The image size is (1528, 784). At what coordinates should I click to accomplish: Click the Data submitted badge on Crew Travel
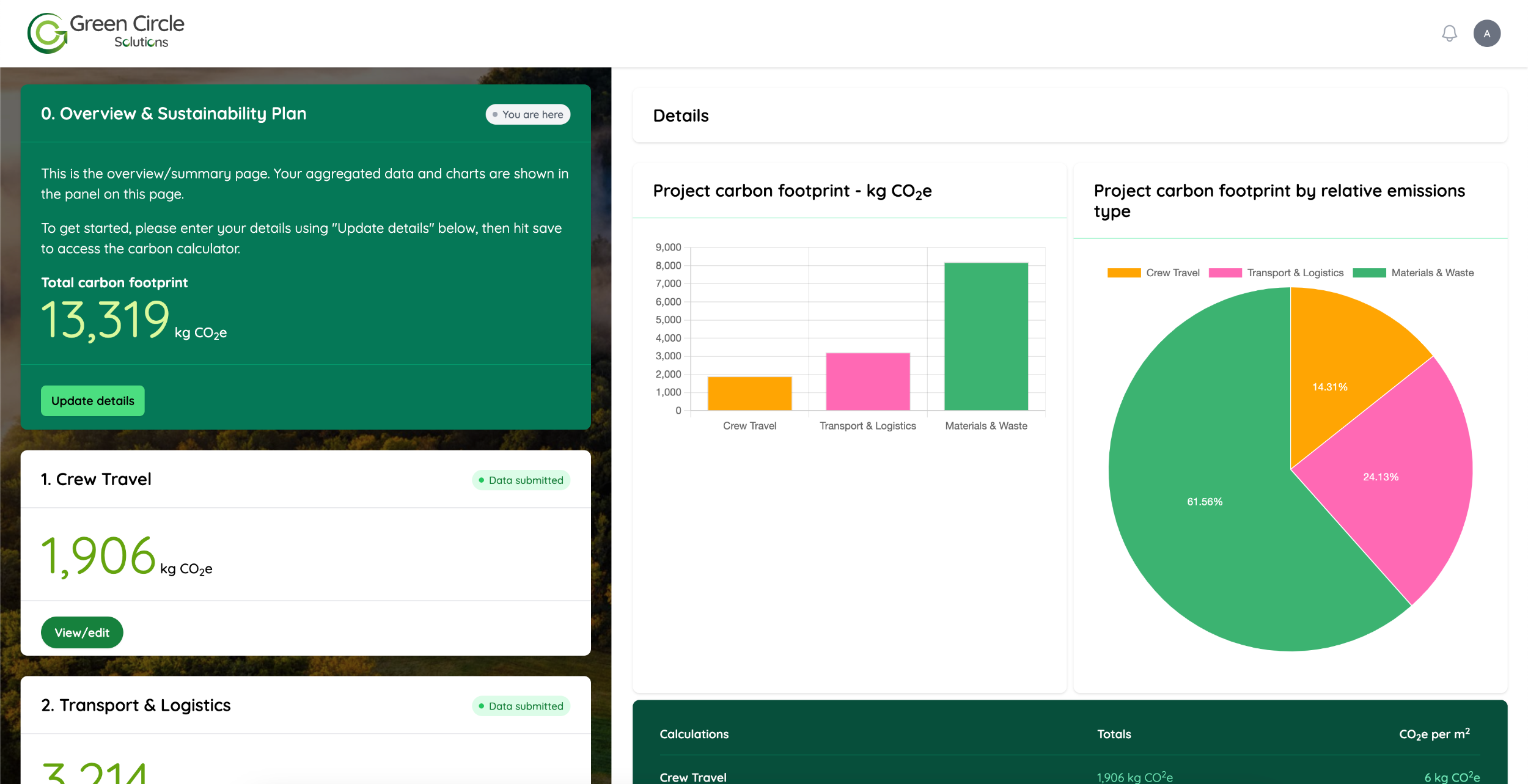pyautogui.click(x=521, y=480)
